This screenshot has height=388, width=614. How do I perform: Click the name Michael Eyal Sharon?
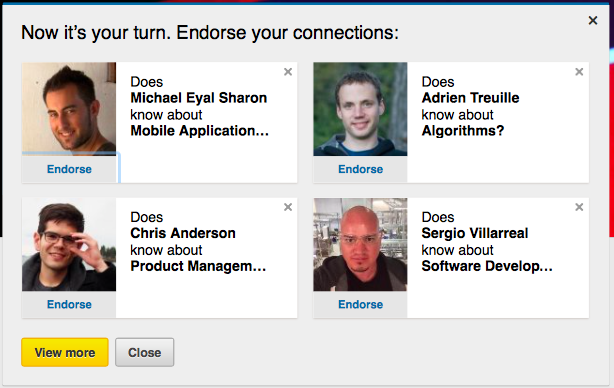pyautogui.click(x=199, y=98)
